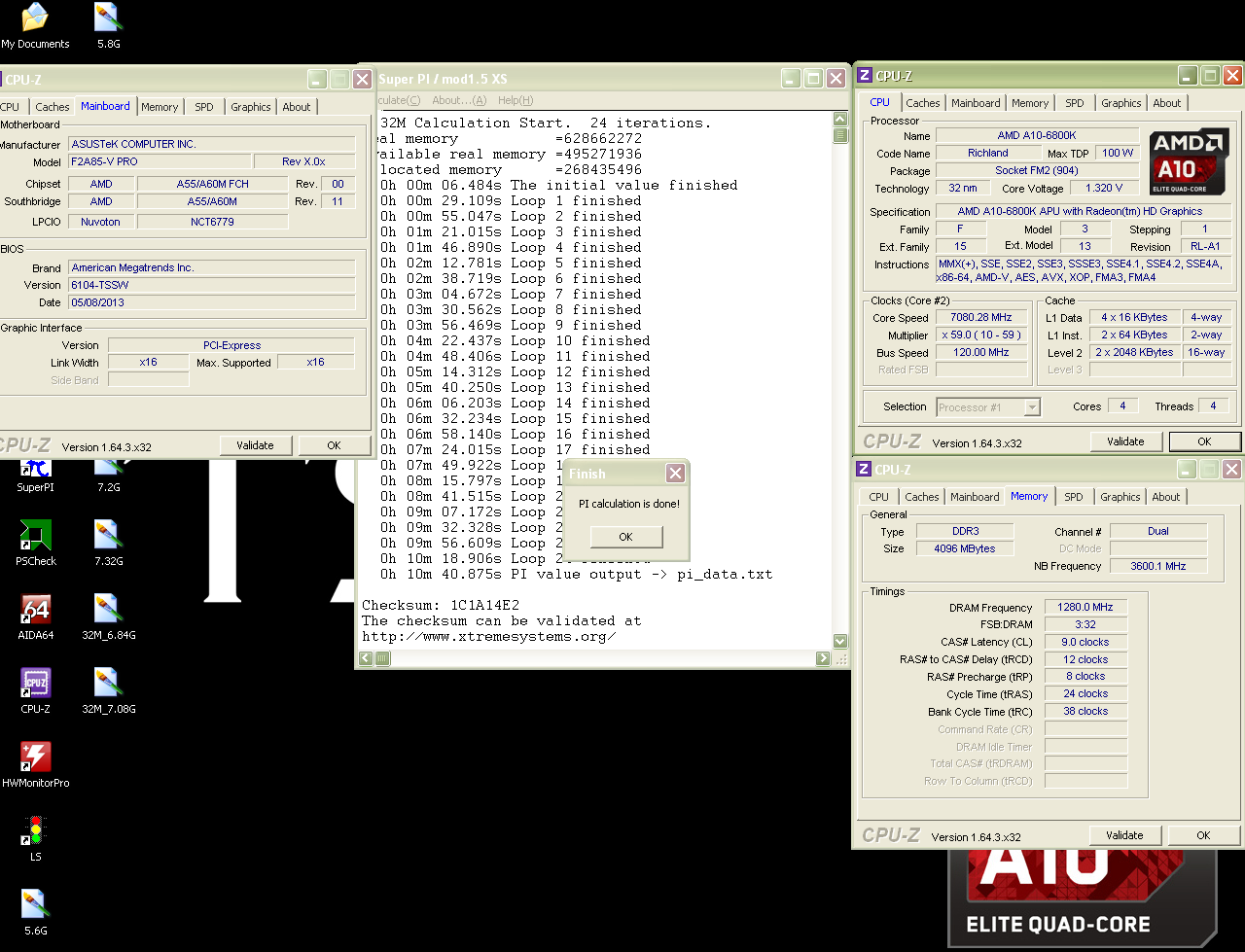Open About tab in the mainboard CPU-Z window
1245x952 pixels.
tap(297, 107)
